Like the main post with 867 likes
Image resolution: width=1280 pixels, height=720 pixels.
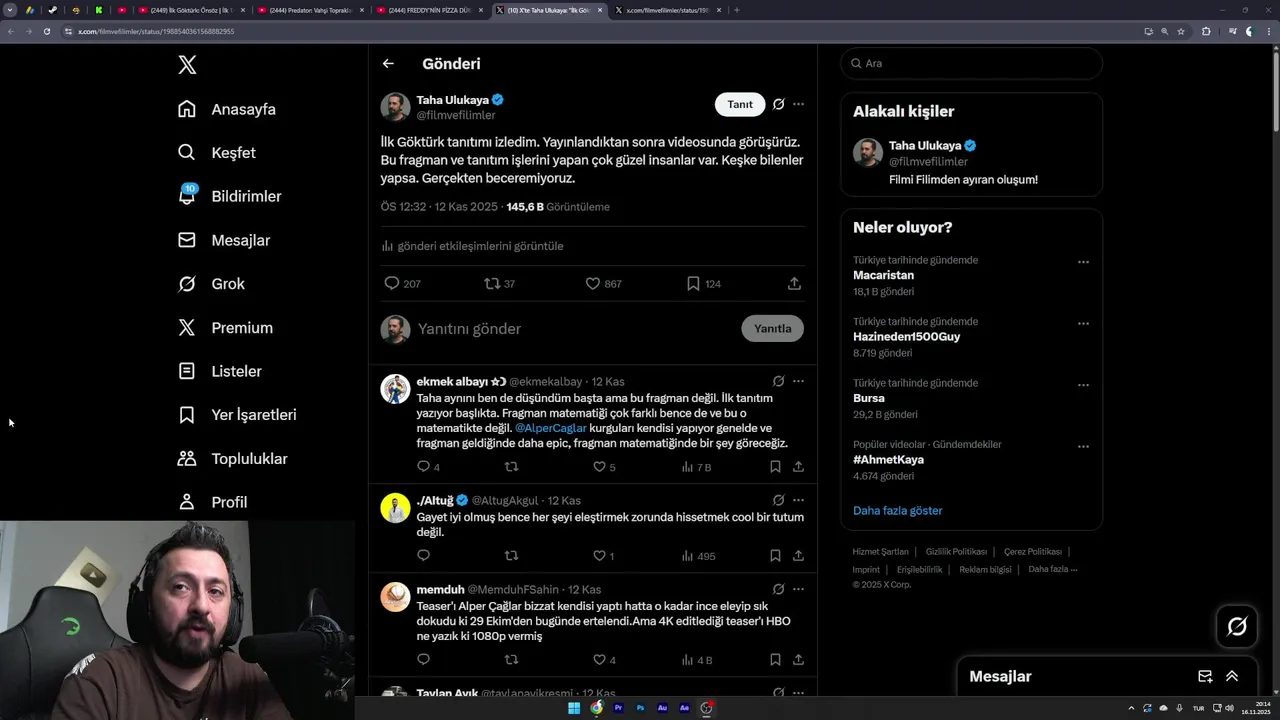coord(592,284)
